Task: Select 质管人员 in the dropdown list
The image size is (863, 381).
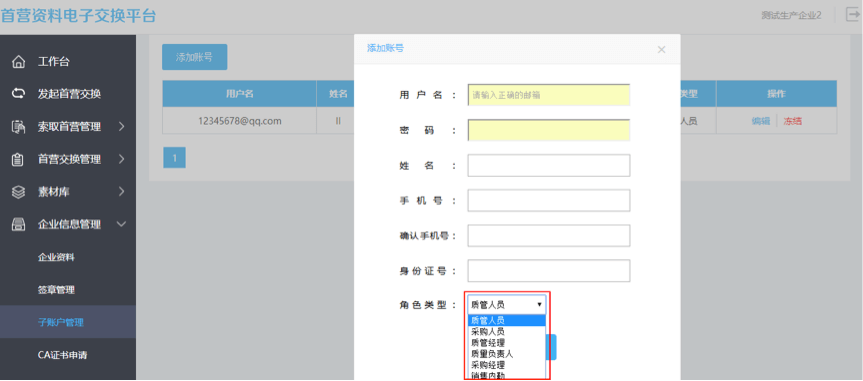Action: point(507,320)
